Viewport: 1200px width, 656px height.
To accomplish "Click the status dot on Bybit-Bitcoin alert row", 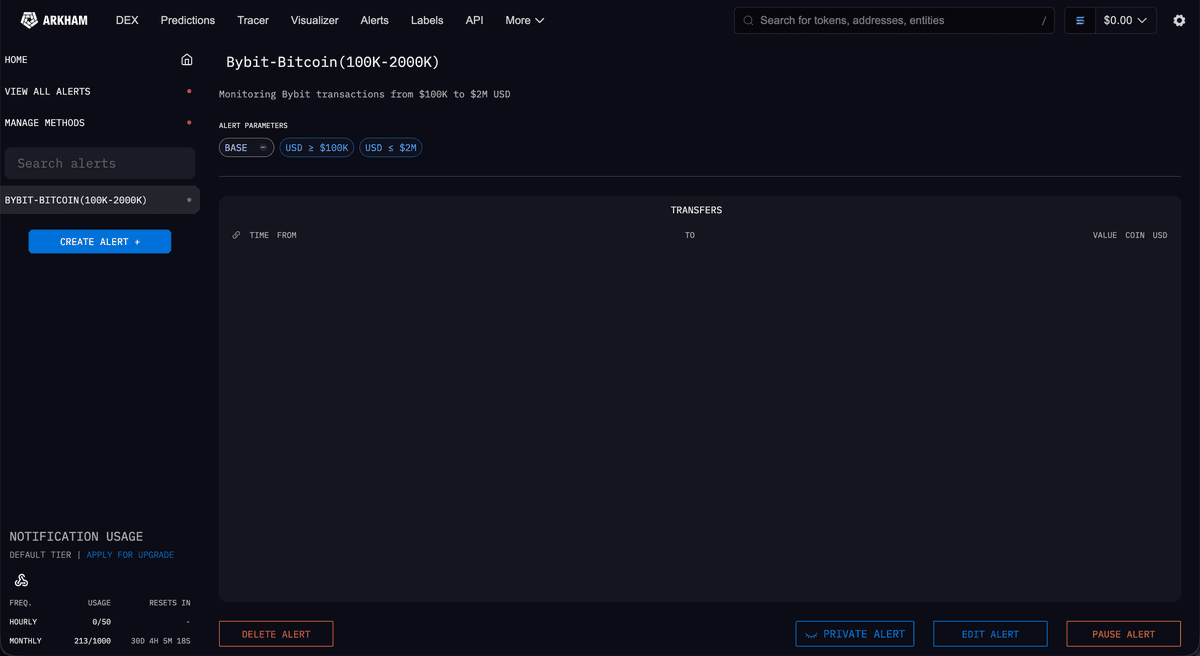I will click(189, 200).
